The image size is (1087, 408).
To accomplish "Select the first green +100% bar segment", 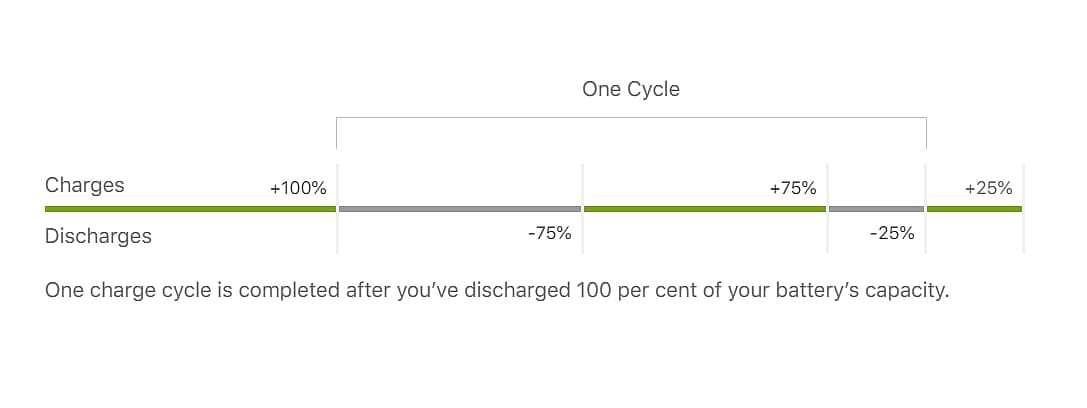I will [x=190, y=209].
